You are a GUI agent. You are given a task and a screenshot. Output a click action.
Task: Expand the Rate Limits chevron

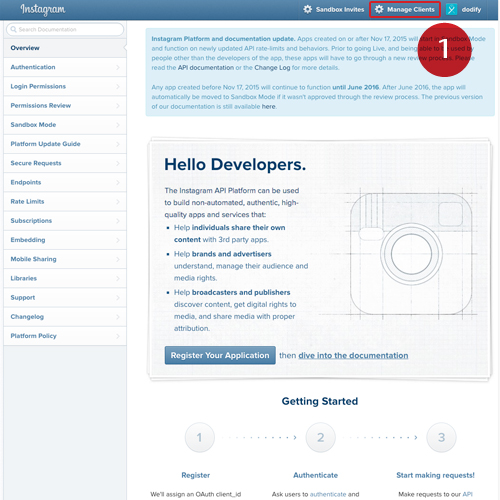coord(118,202)
